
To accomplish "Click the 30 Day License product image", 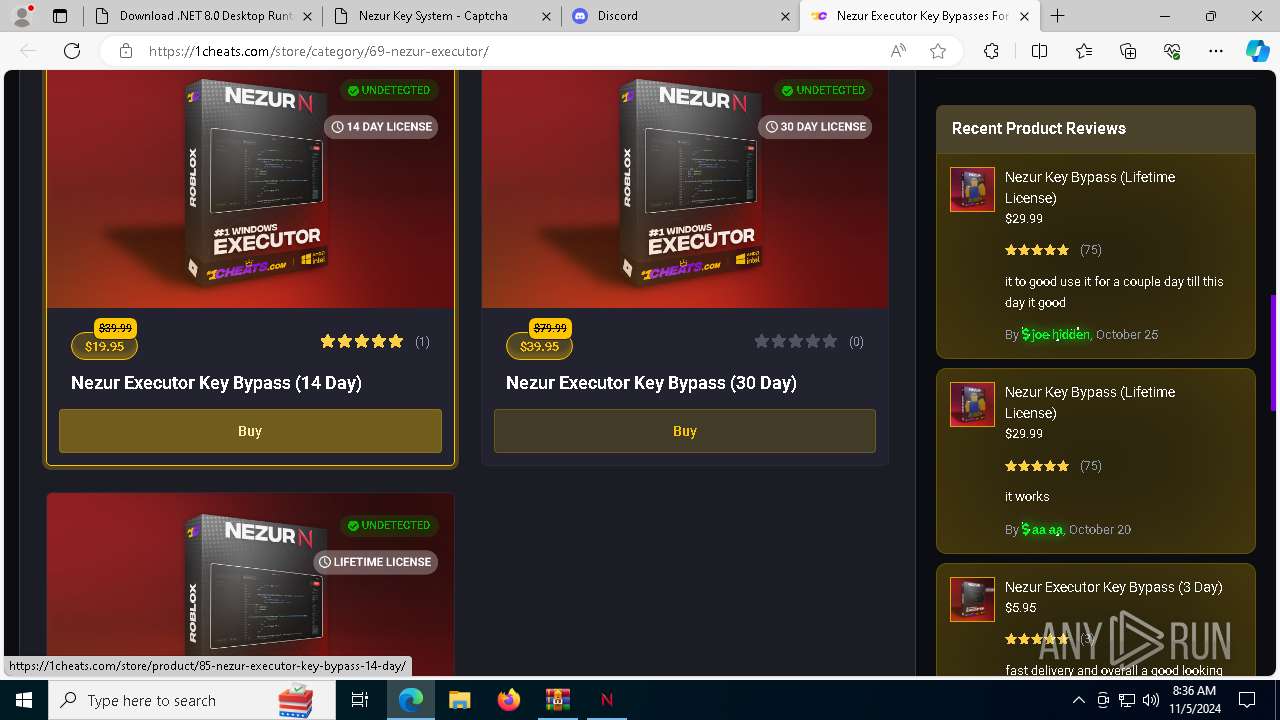I will click(685, 189).
